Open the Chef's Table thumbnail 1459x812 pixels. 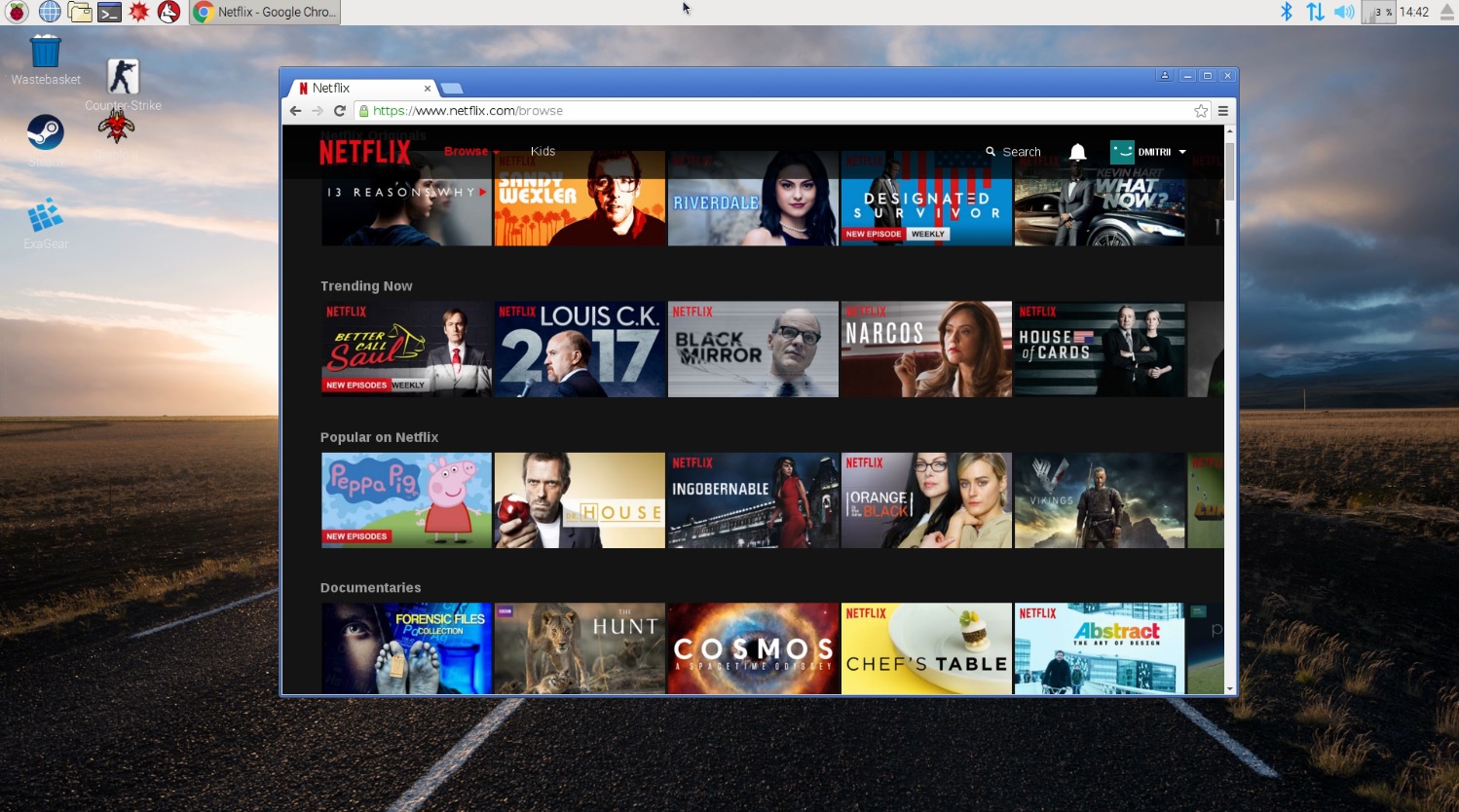click(926, 648)
